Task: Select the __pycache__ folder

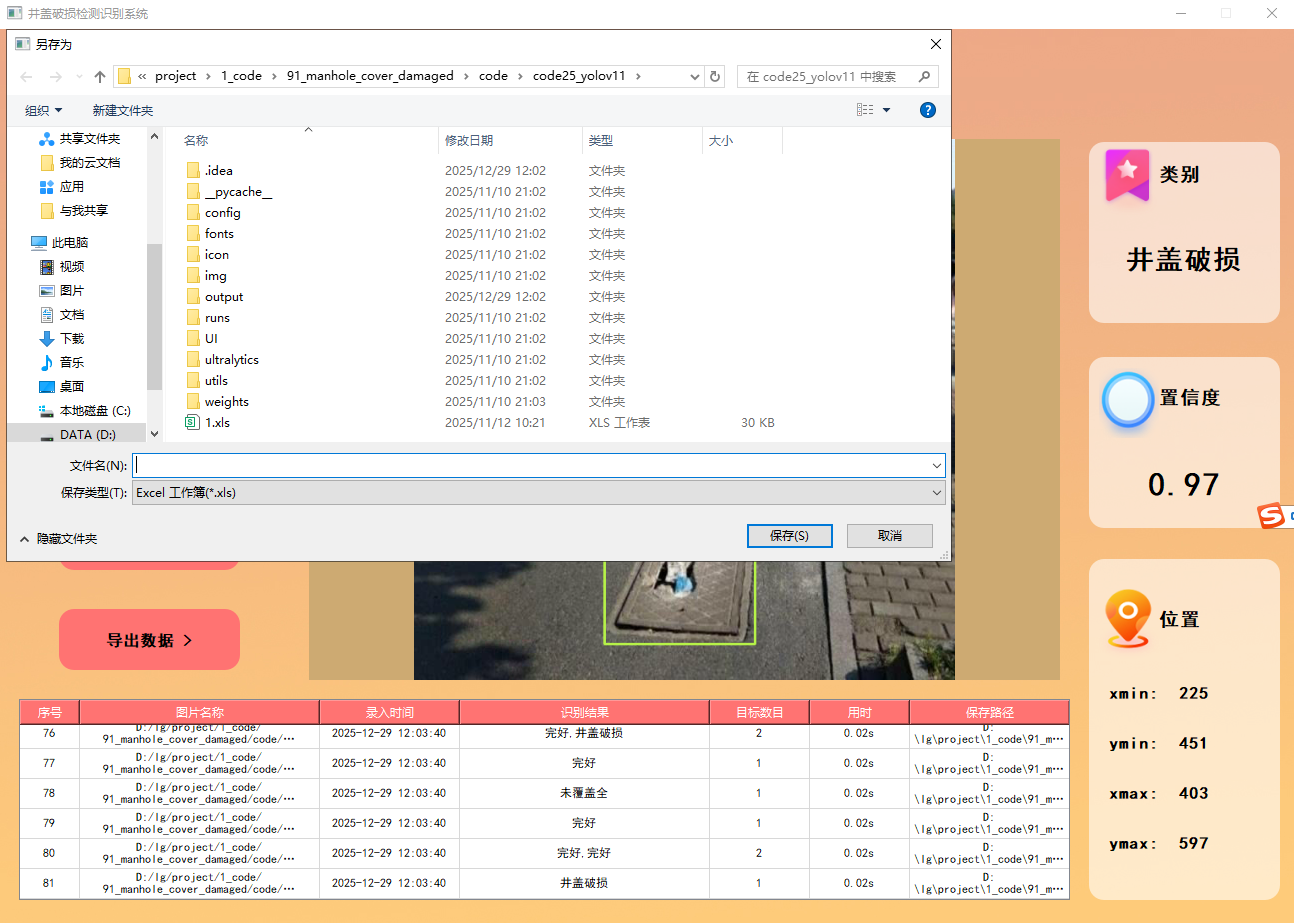Action: click(228, 191)
